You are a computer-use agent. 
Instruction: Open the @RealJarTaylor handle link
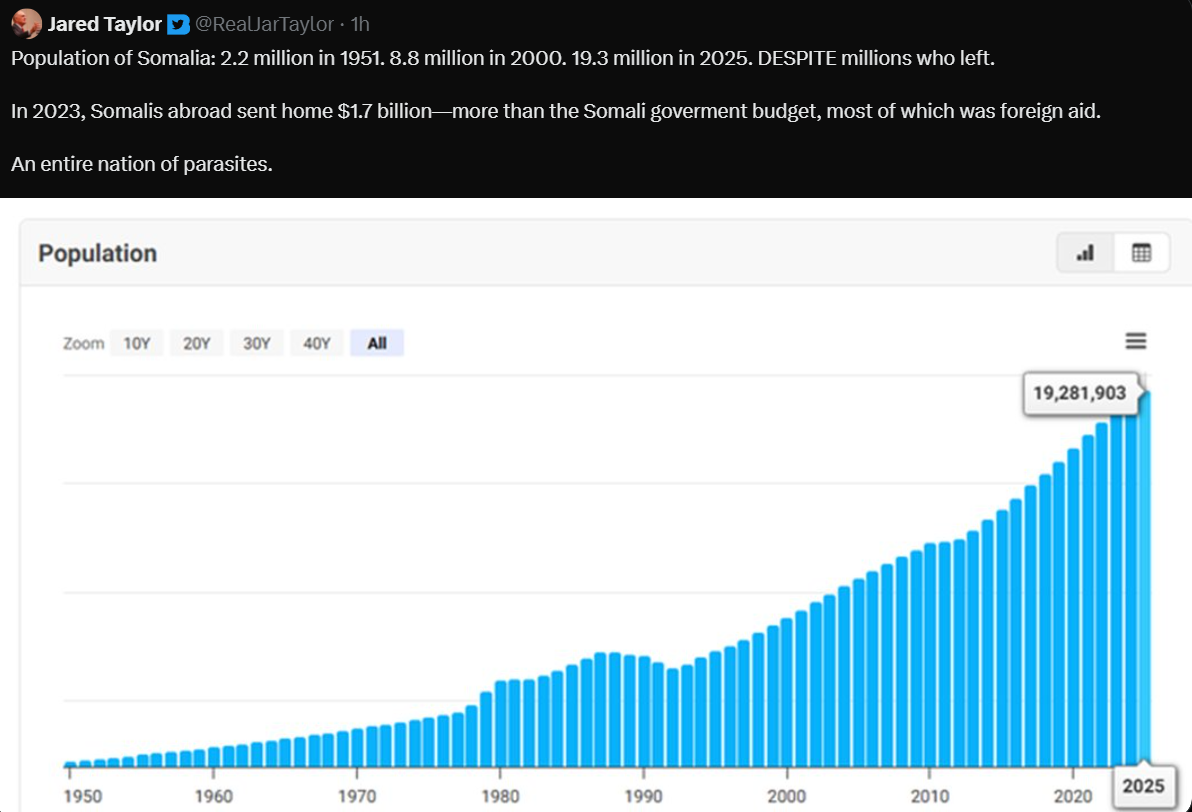[x=265, y=24]
